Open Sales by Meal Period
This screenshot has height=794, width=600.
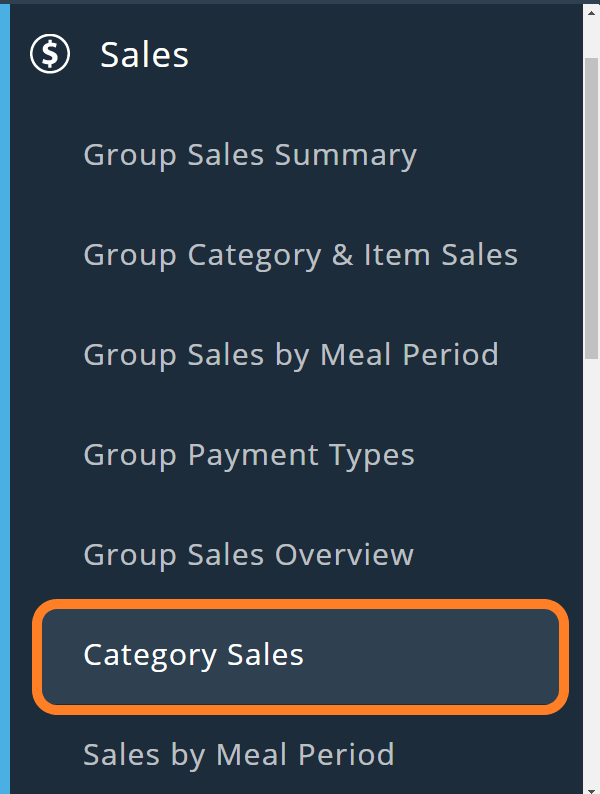(238, 754)
